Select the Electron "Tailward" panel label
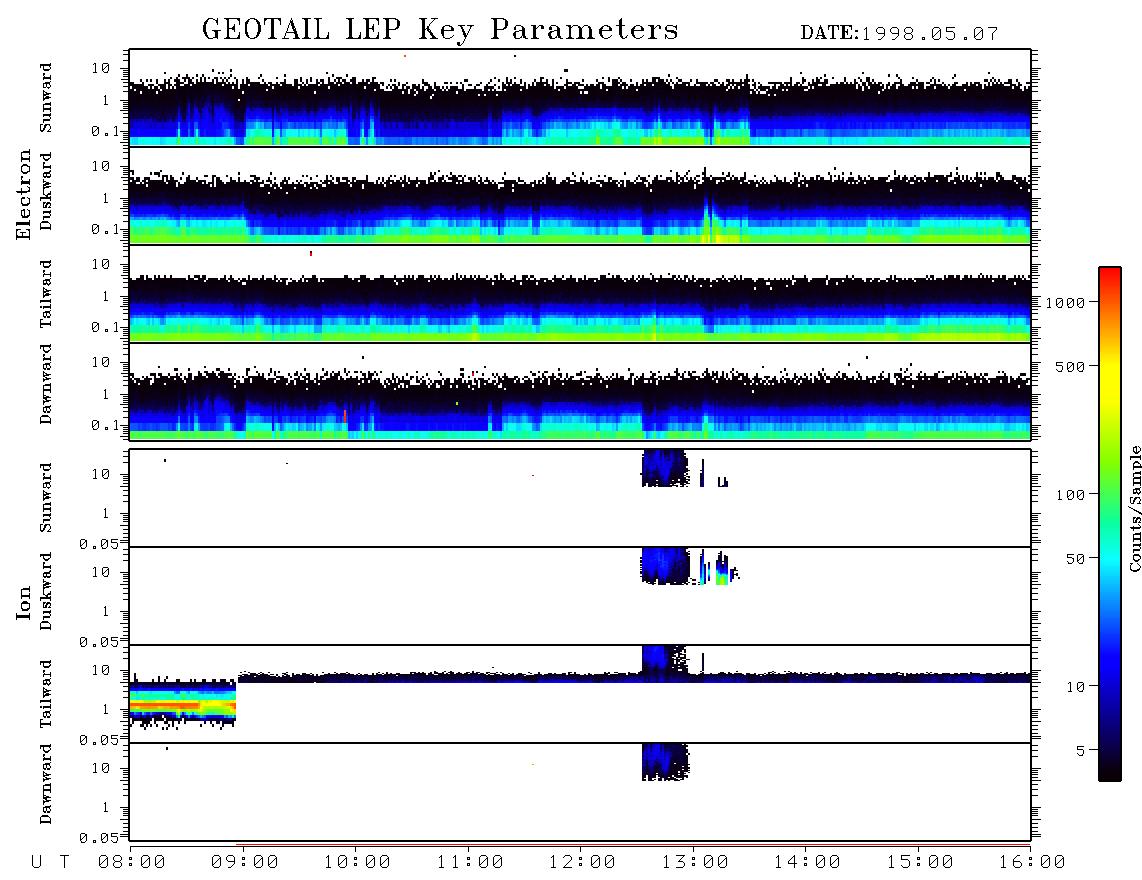The image size is (1142, 880). [x=46, y=294]
